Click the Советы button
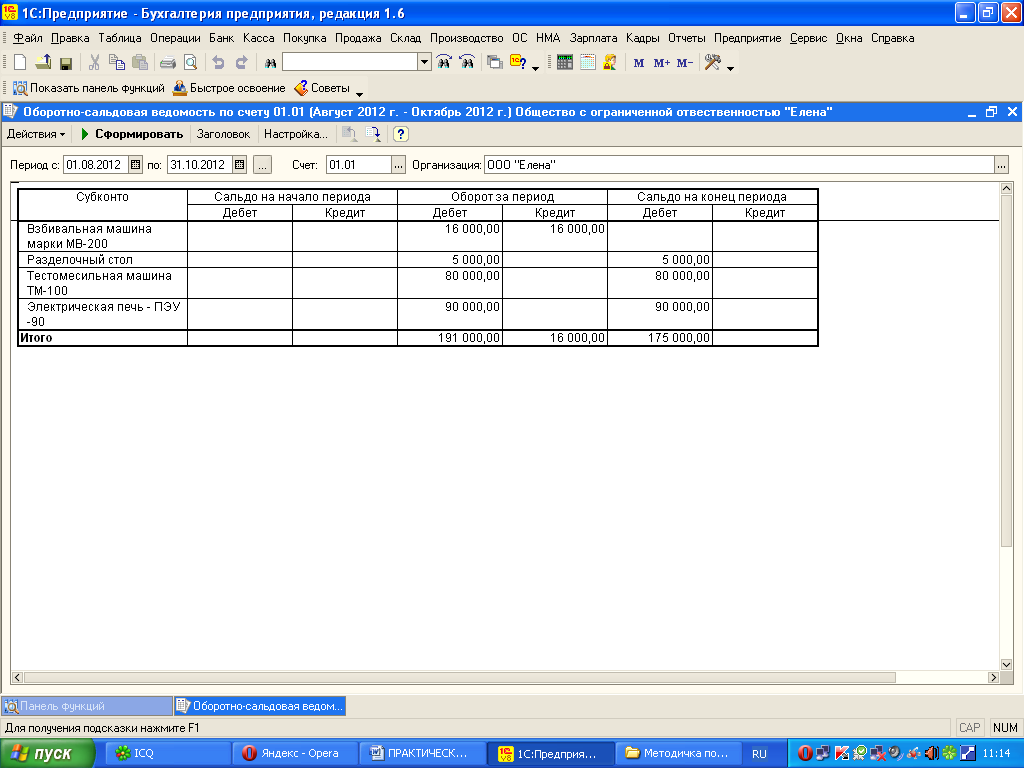 322,88
